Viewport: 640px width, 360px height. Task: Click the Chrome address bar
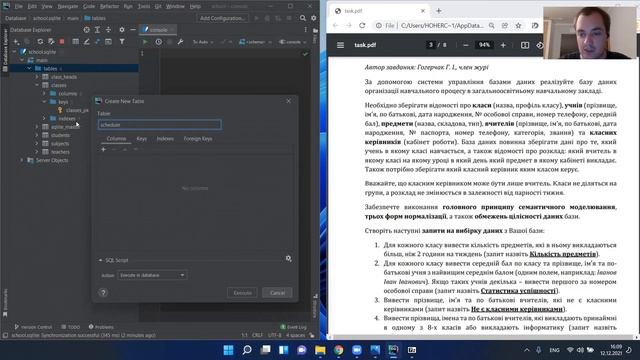442,25
